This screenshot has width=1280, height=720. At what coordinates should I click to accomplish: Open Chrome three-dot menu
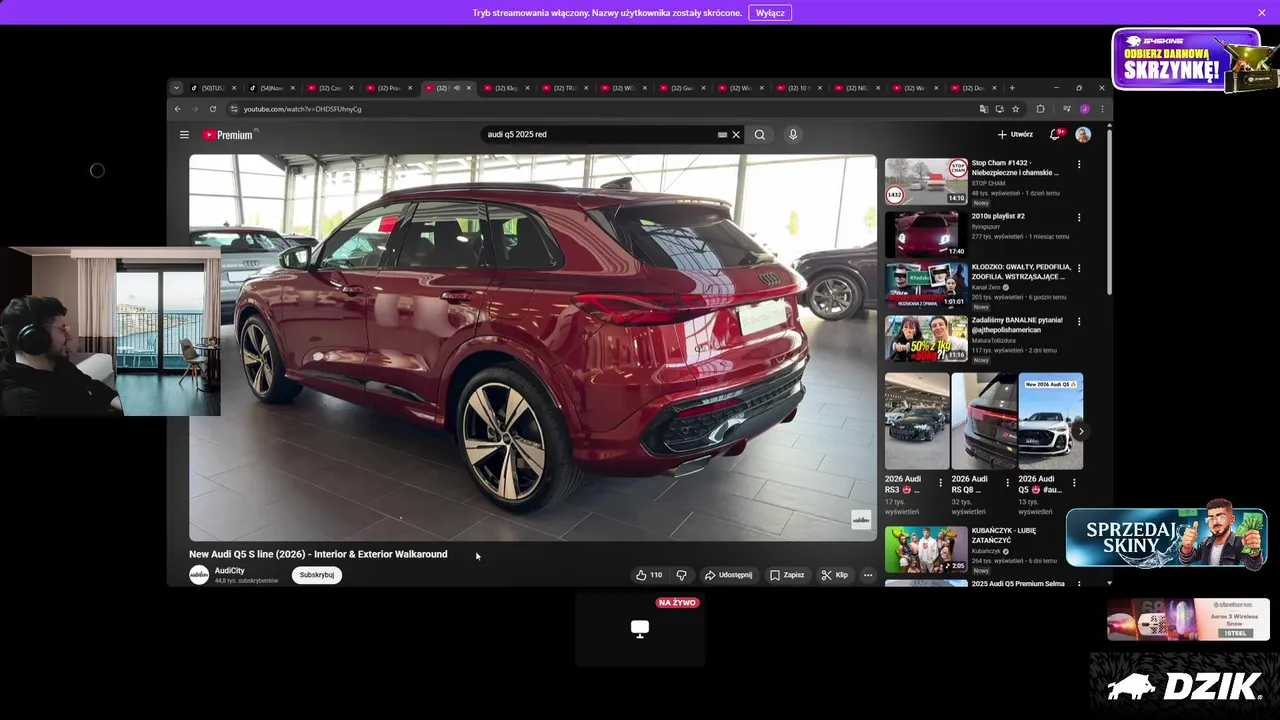pos(1102,109)
